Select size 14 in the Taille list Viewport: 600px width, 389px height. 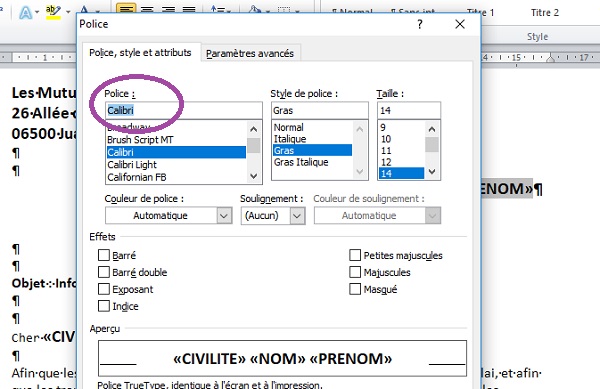[x=401, y=173]
